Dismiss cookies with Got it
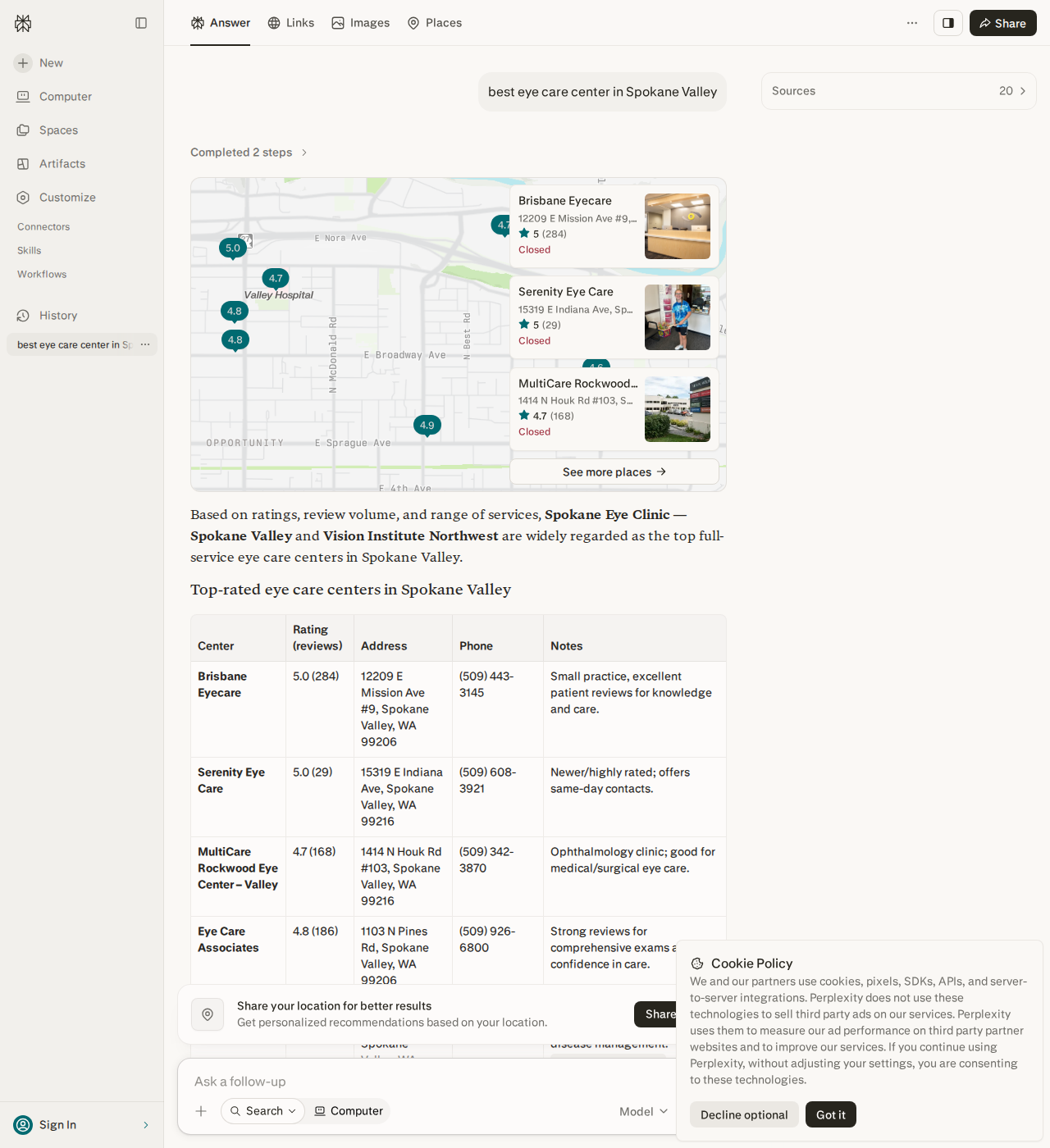This screenshot has height=1148, width=1050. (831, 1114)
